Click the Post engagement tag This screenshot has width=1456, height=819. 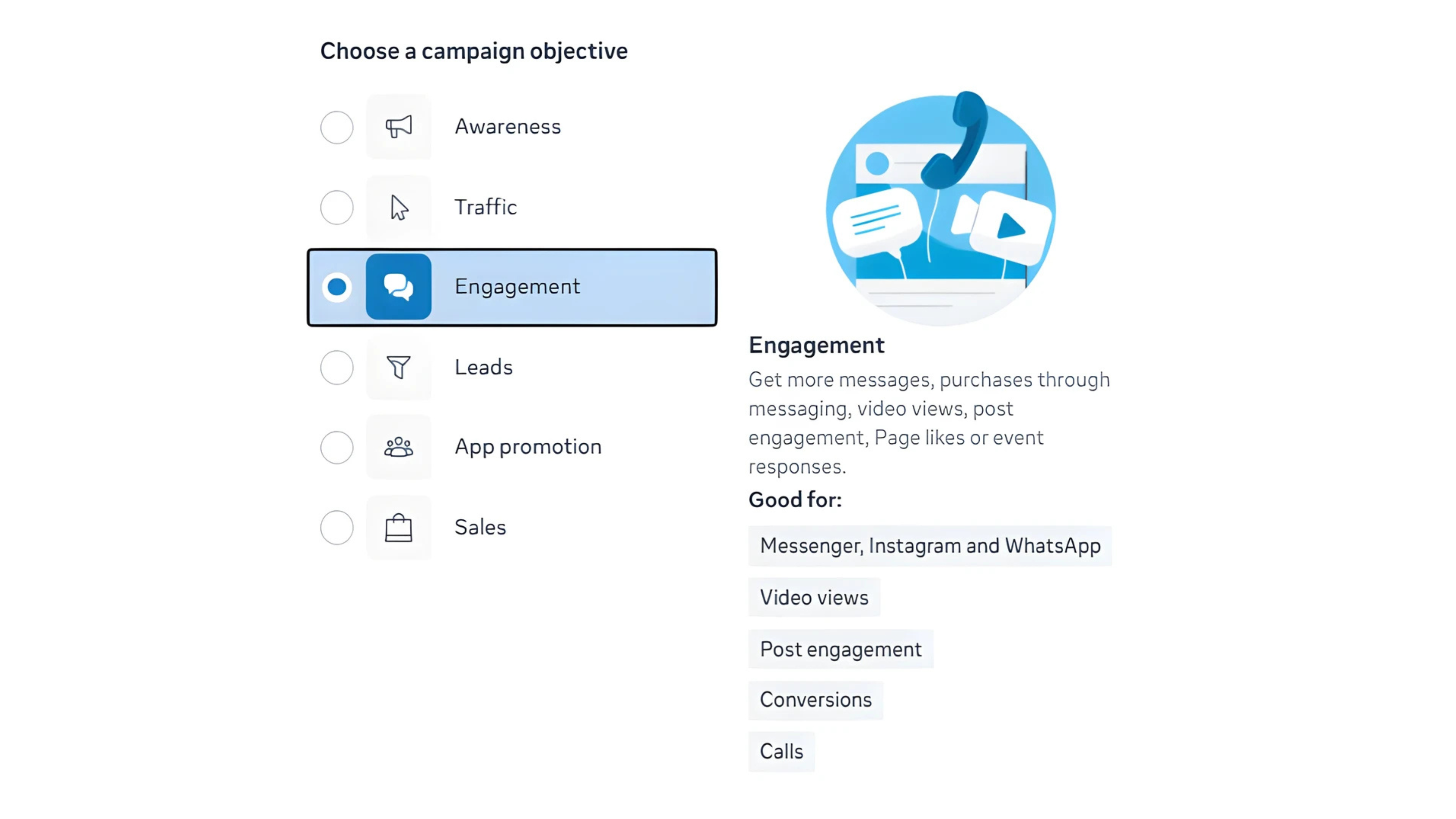tap(841, 650)
